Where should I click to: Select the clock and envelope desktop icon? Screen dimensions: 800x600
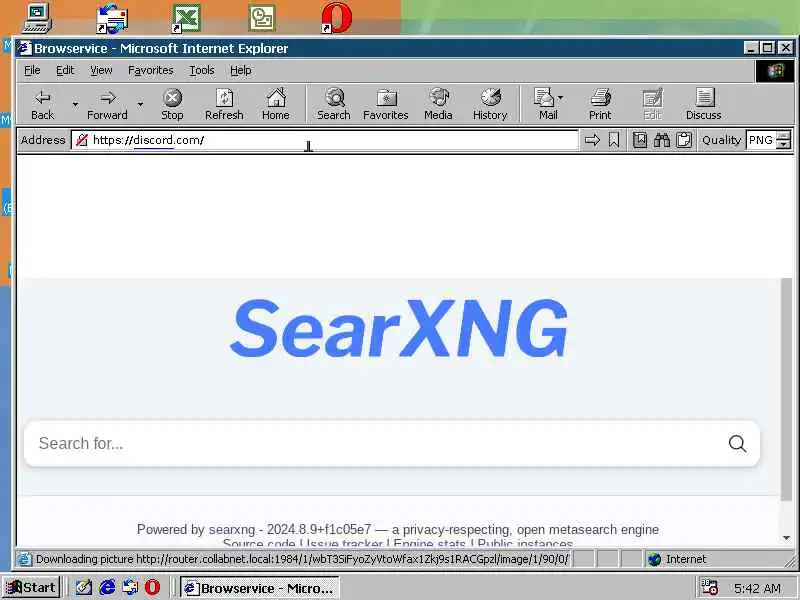262,18
